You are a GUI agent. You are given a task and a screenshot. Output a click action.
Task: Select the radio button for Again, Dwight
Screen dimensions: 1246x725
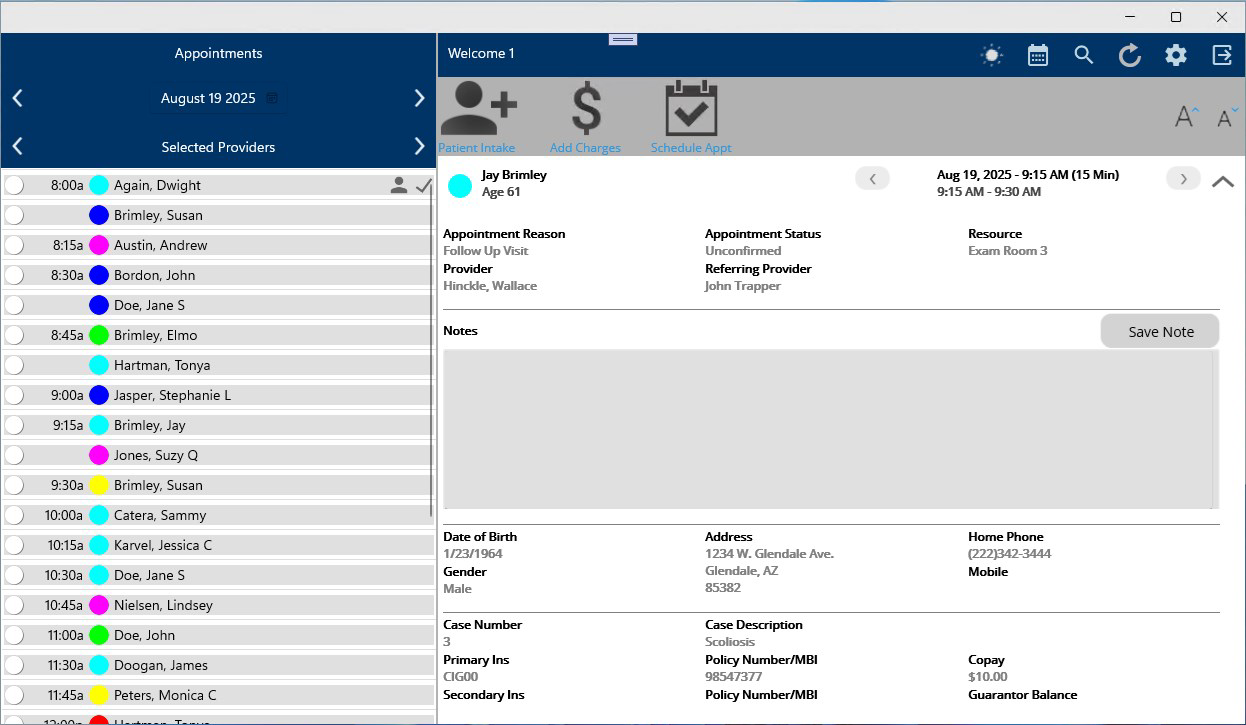click(14, 185)
